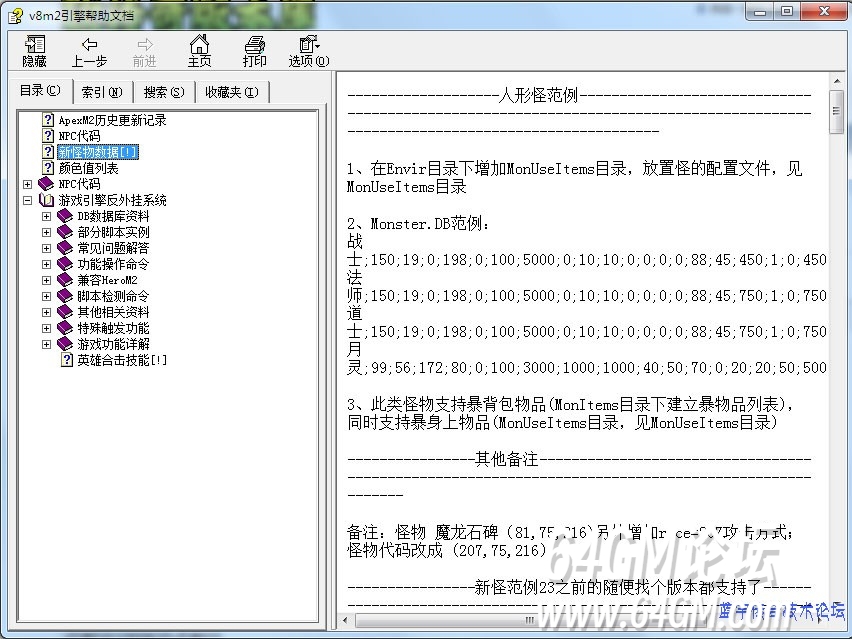Click the help page icon beside ApexM2历史更新记录
This screenshot has width=852, height=639.
click(x=47, y=120)
